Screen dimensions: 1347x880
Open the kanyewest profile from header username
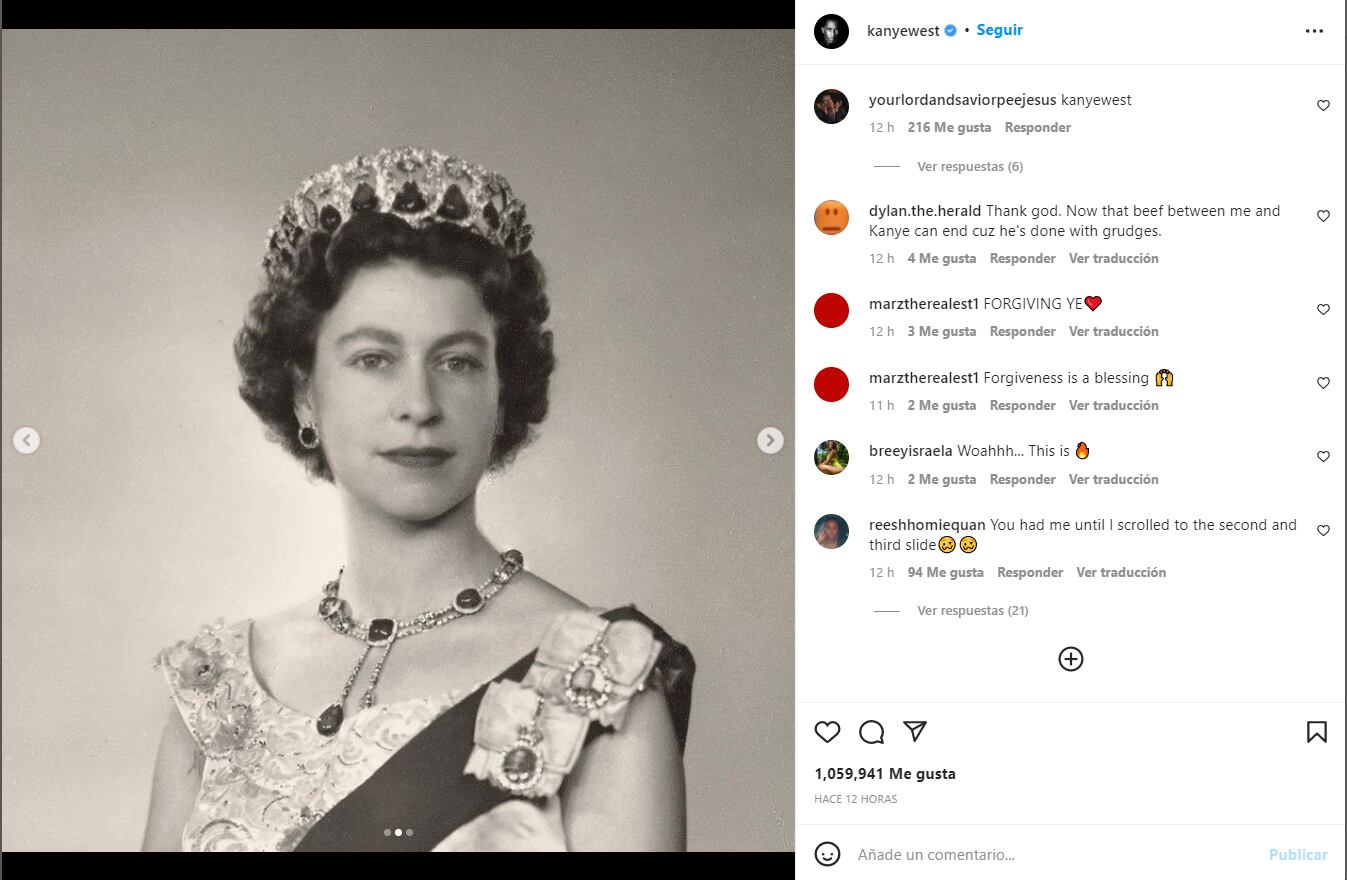pyautogui.click(x=903, y=31)
